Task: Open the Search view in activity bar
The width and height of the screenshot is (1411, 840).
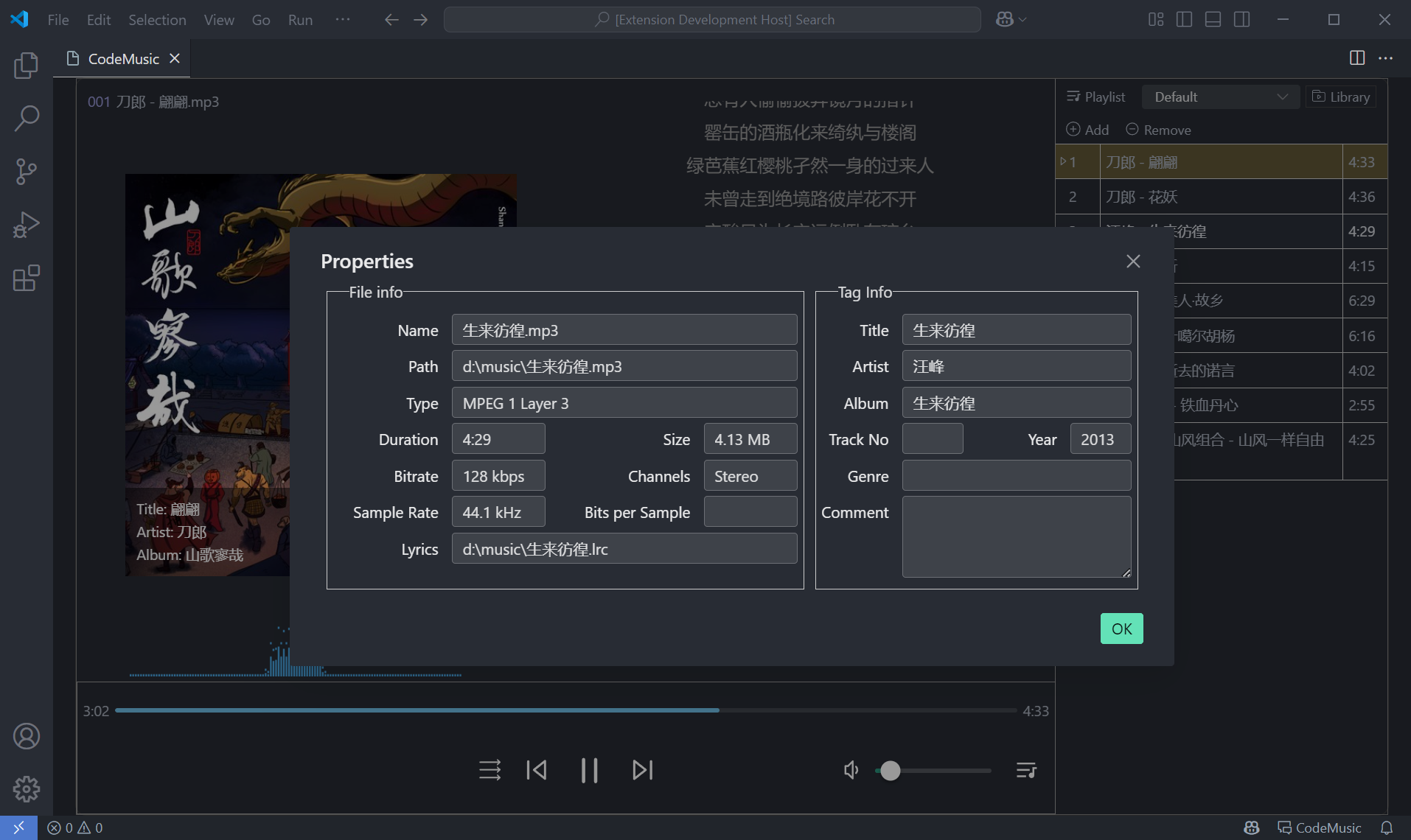Action: [27, 118]
